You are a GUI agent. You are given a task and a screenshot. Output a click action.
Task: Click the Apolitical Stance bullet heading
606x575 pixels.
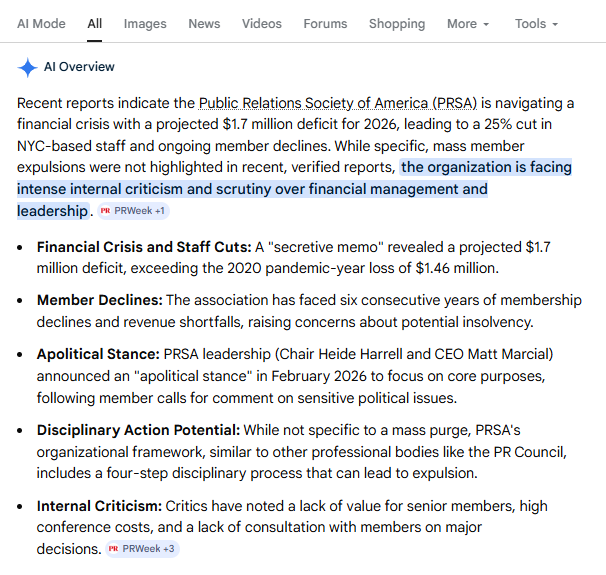(97, 354)
